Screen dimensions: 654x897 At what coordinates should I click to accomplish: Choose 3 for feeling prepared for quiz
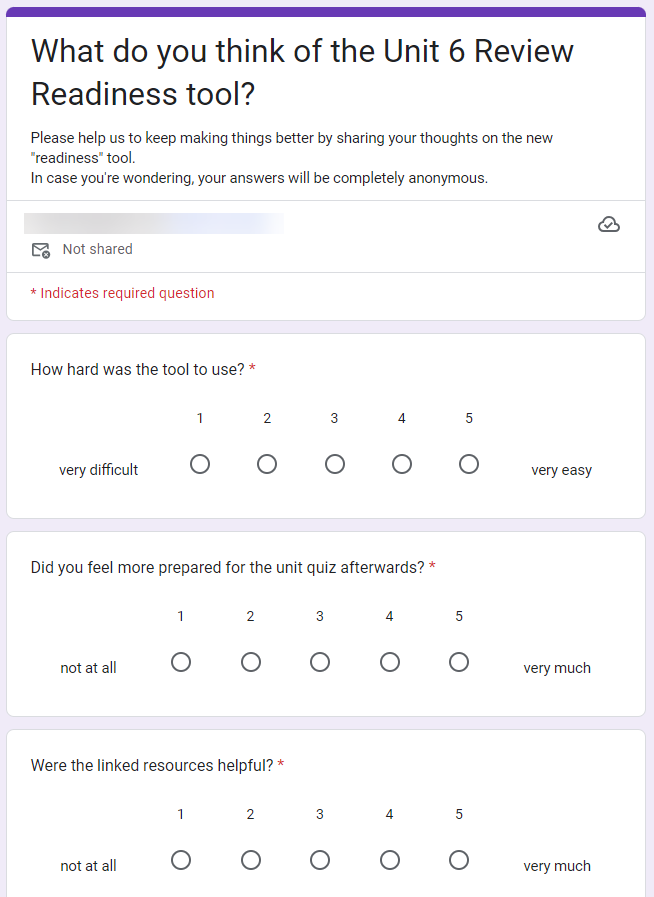tap(320, 662)
